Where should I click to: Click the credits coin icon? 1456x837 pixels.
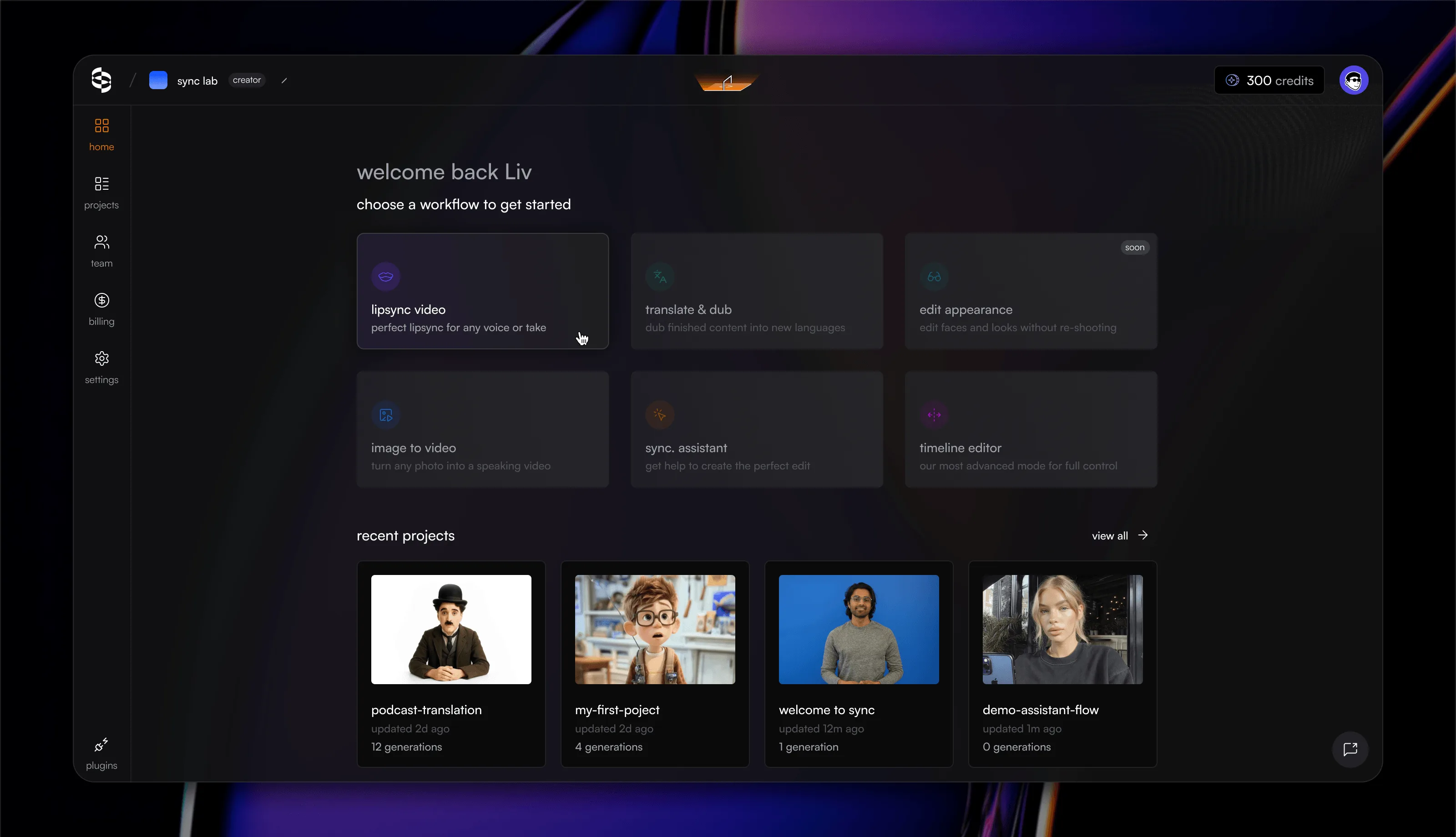[1233, 81]
